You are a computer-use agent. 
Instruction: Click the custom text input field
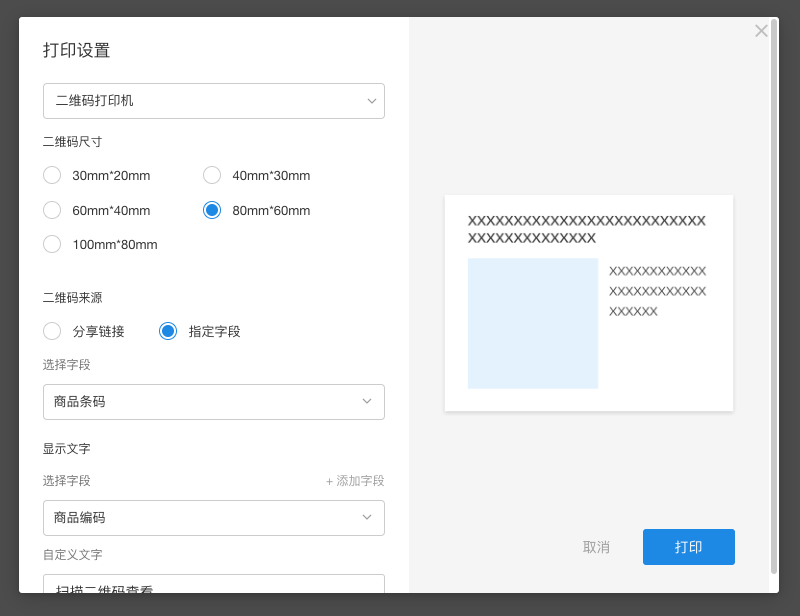click(213, 585)
